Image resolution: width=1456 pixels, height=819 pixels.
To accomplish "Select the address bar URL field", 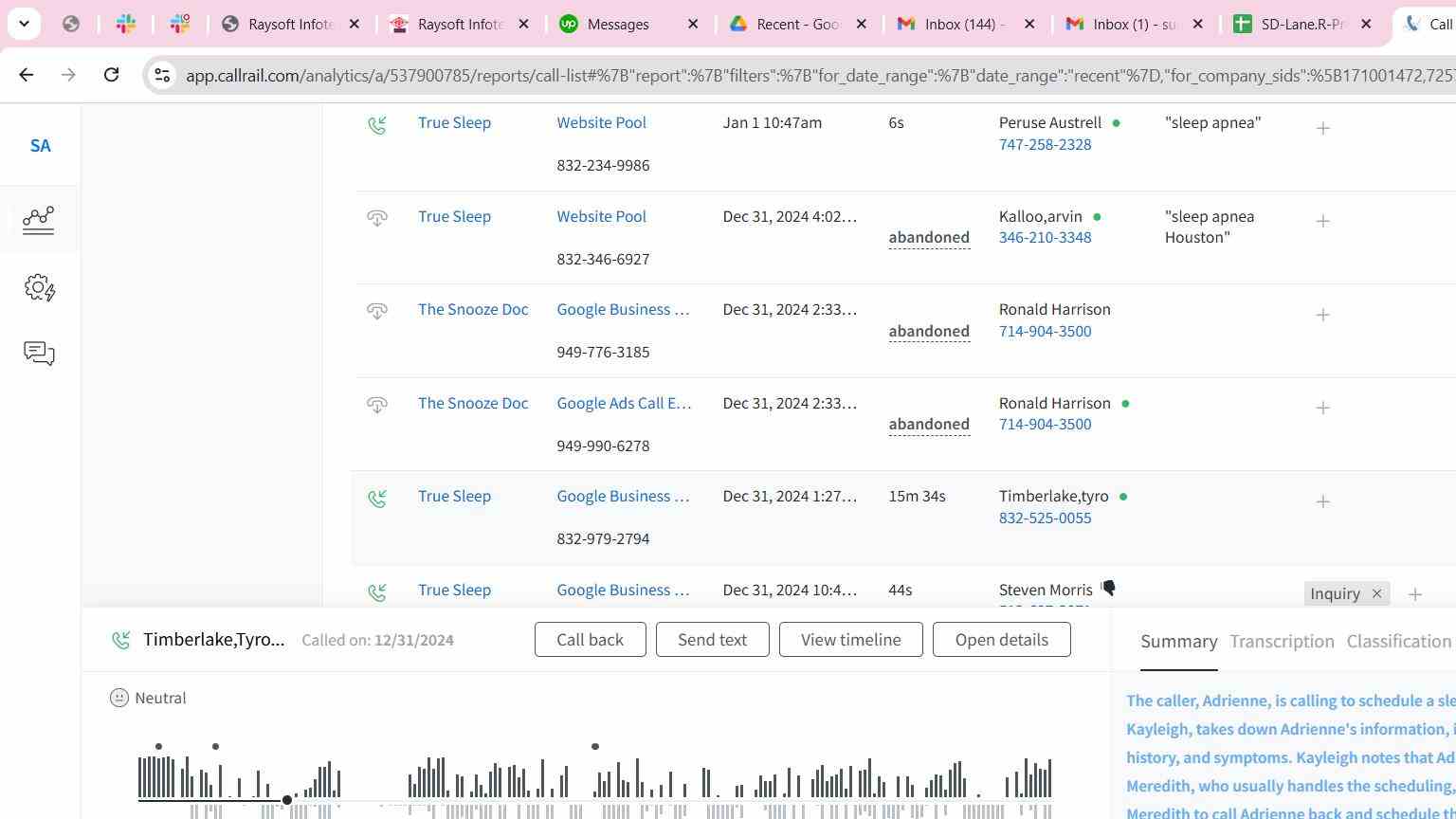I will click(815, 75).
